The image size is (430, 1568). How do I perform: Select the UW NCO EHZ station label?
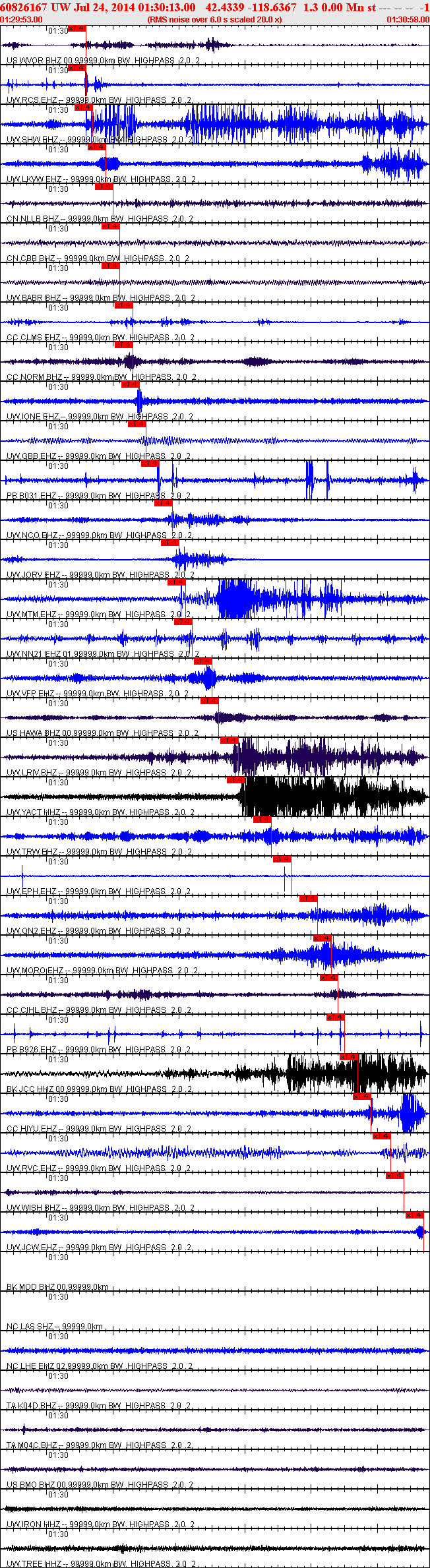pos(99,535)
